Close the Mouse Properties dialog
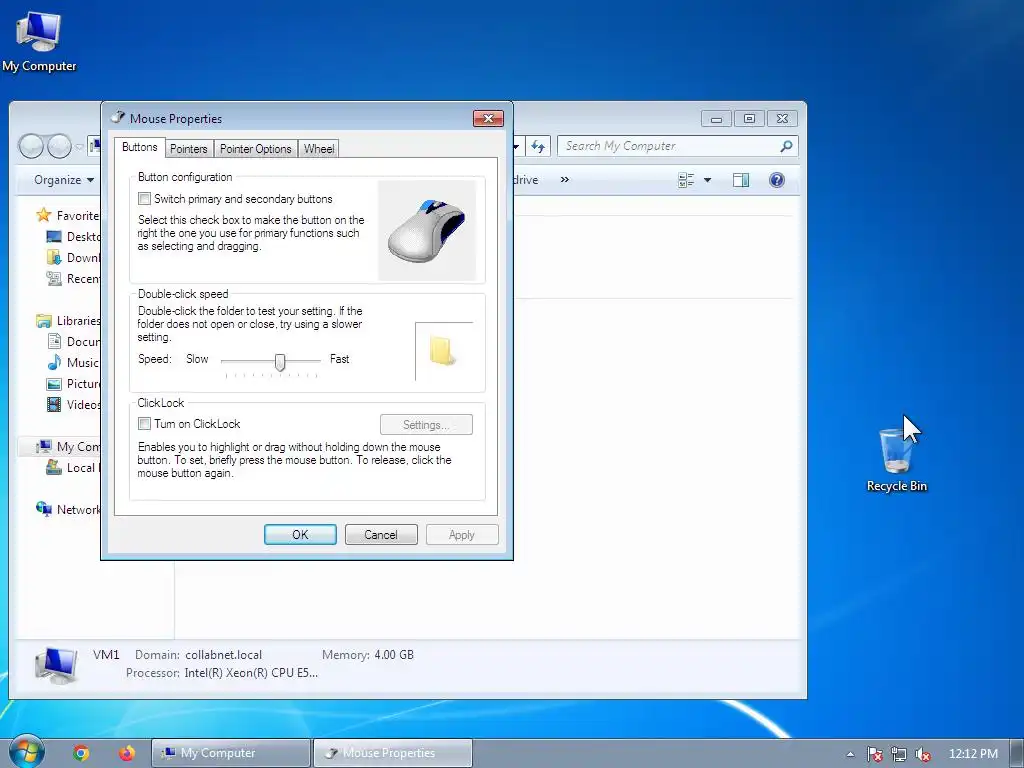 coord(488,118)
